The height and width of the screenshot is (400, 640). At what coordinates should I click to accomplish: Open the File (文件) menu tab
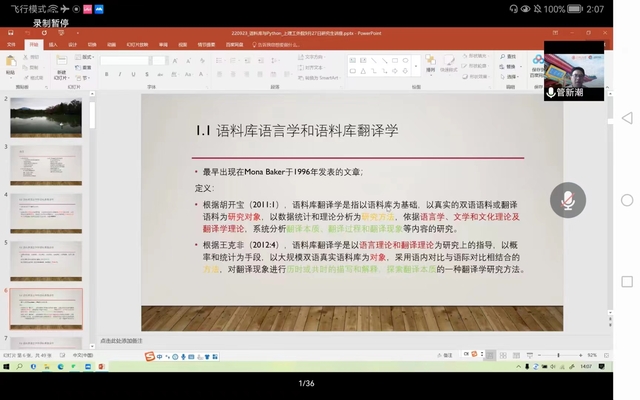pyautogui.click(x=11, y=45)
